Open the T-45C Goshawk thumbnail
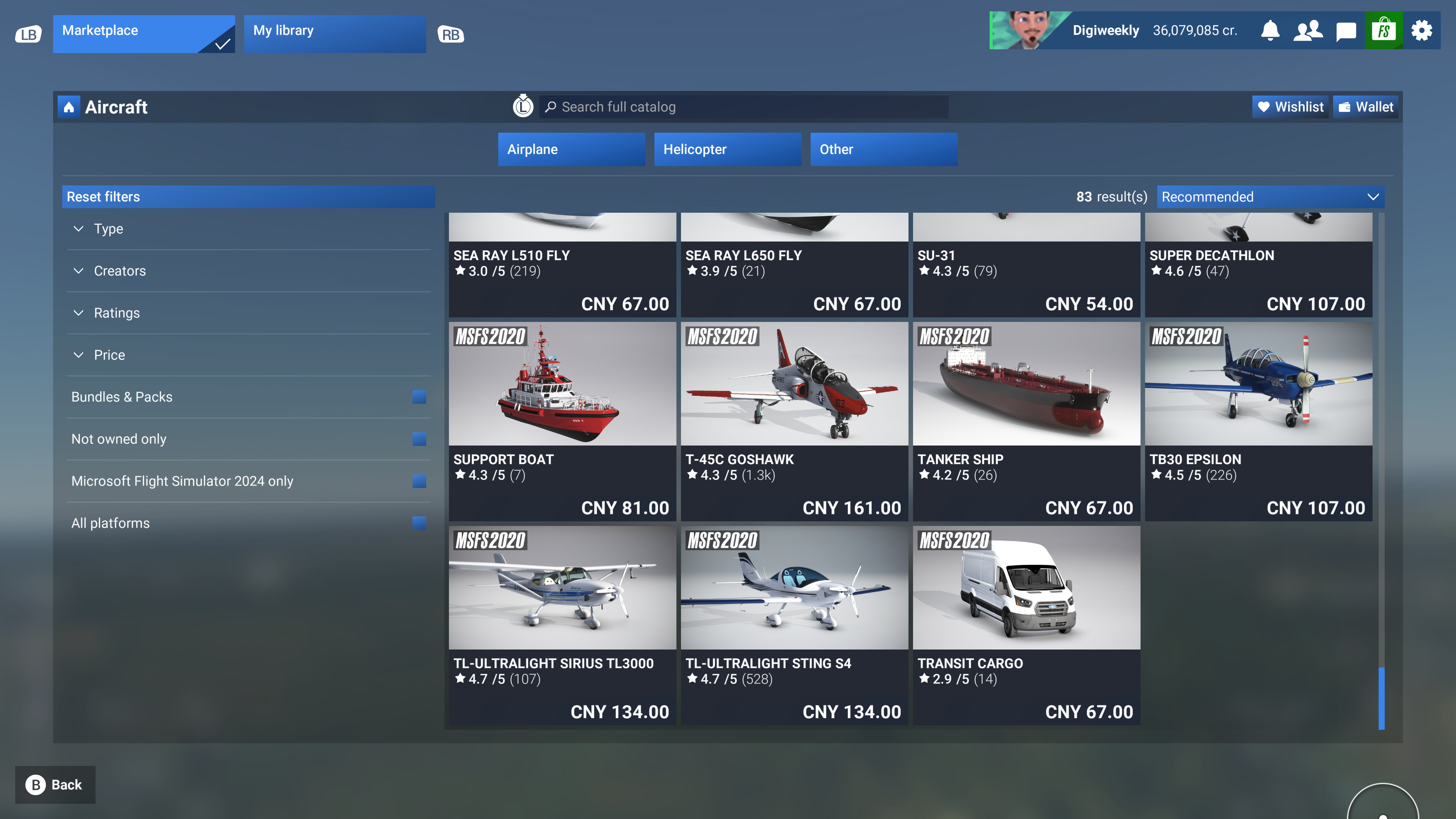 coord(794,384)
